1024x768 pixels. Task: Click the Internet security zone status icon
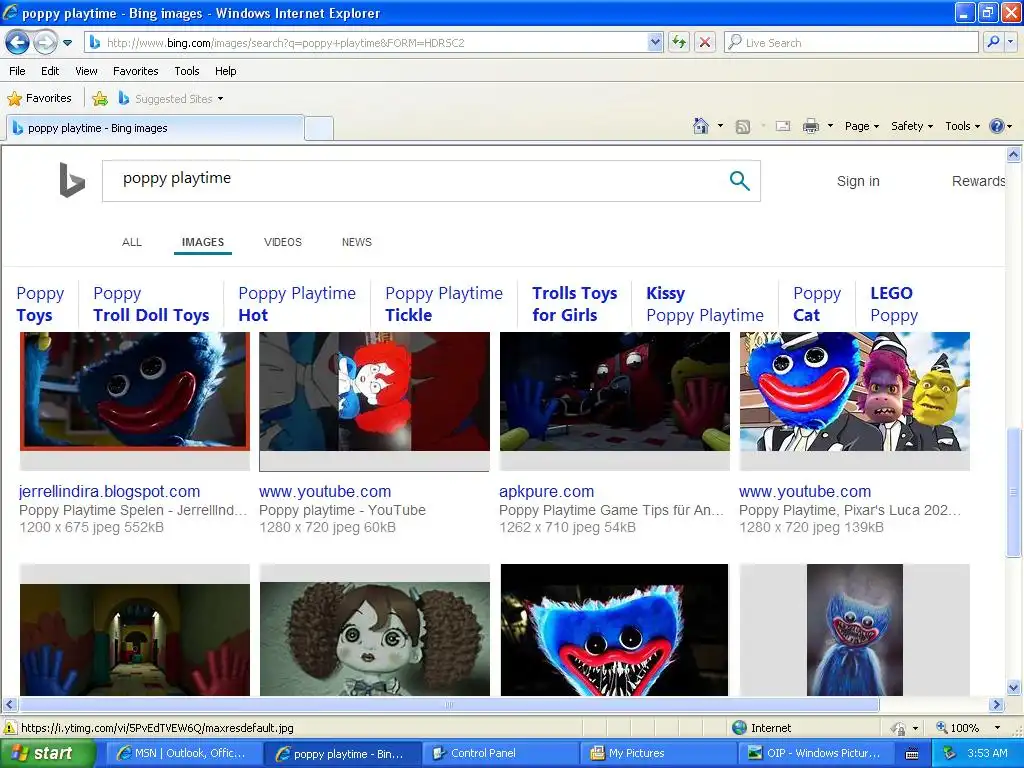[740, 728]
